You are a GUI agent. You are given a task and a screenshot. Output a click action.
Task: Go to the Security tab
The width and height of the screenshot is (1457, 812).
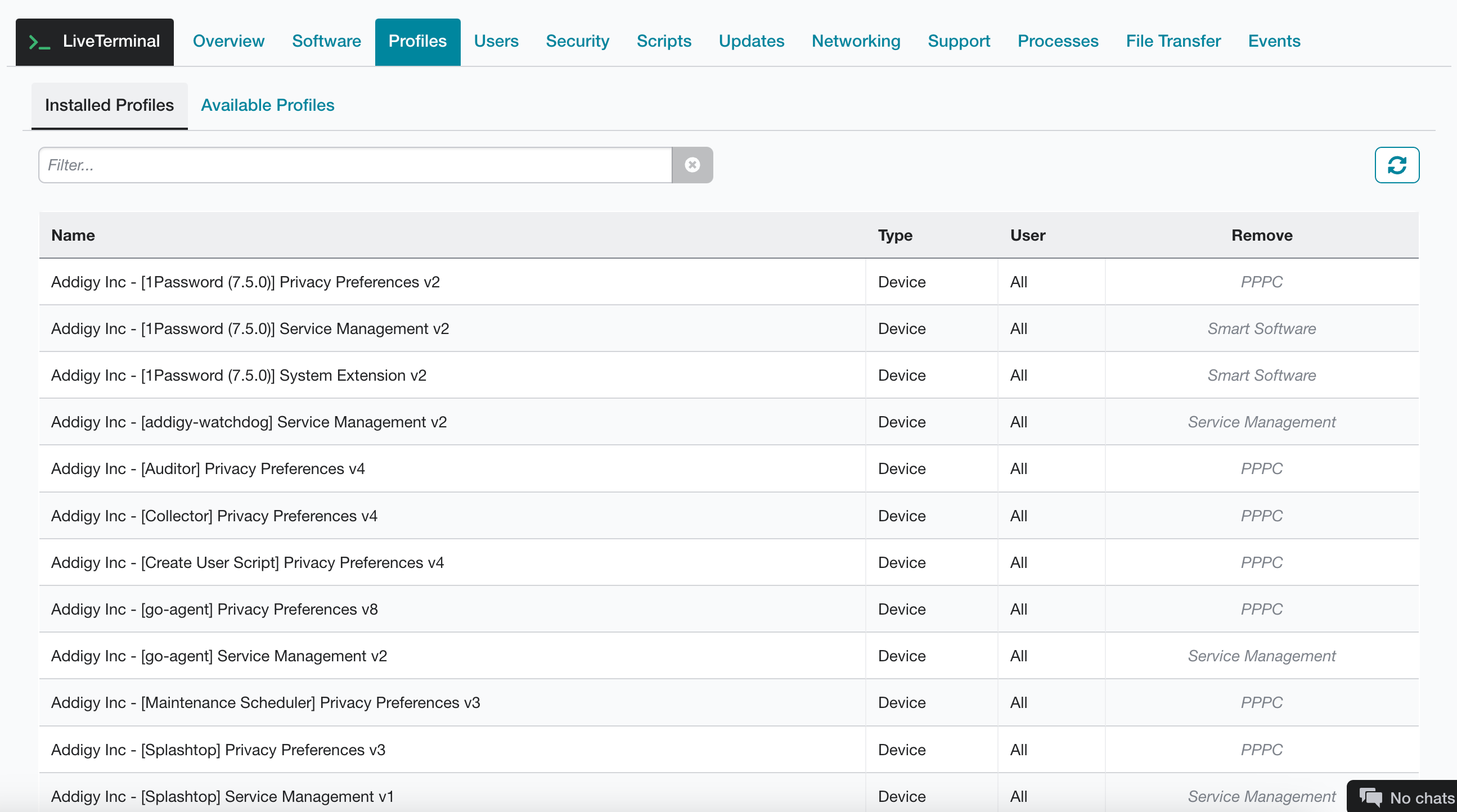tap(577, 41)
